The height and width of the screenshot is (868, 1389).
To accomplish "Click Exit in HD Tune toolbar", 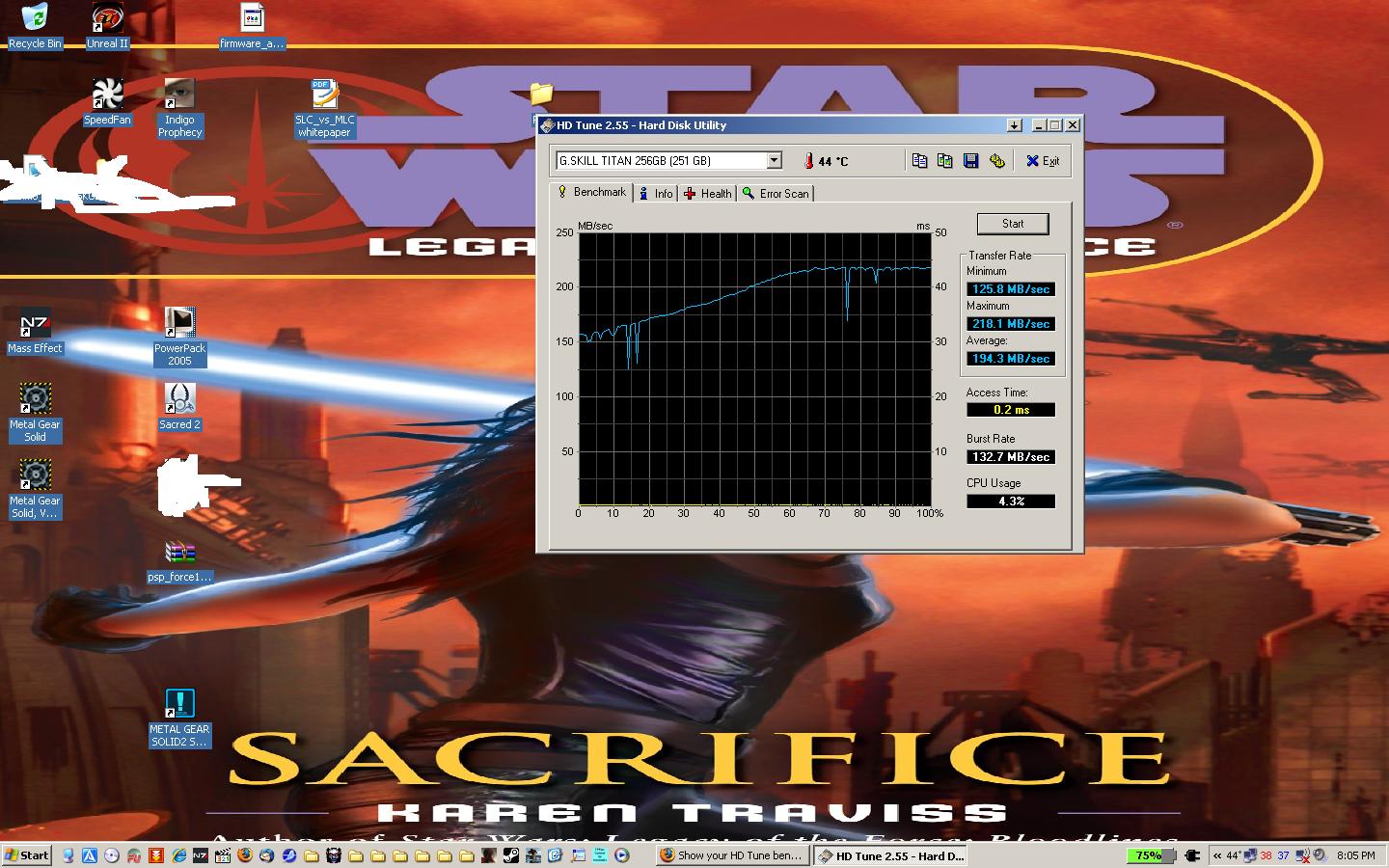I will tap(1043, 161).
